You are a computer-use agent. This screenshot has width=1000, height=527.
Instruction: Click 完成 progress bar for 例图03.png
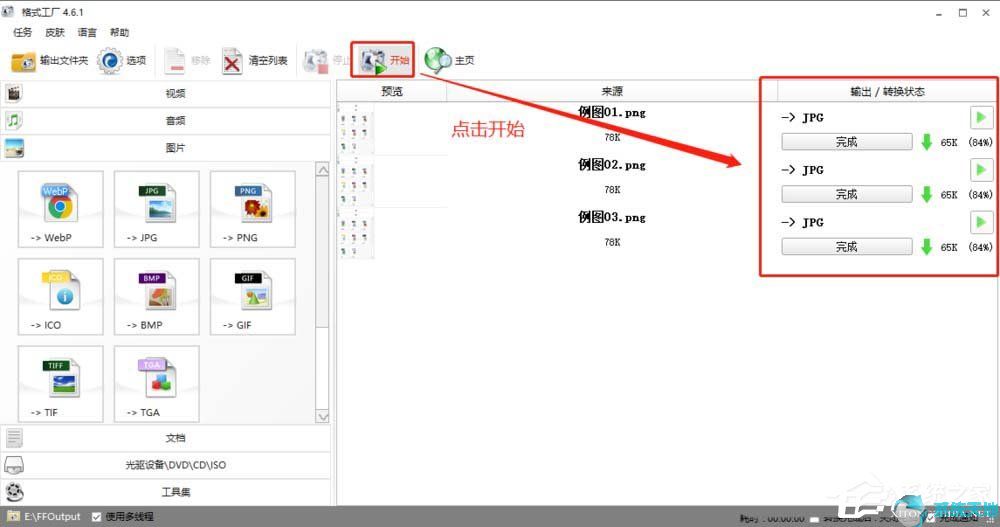(847, 246)
